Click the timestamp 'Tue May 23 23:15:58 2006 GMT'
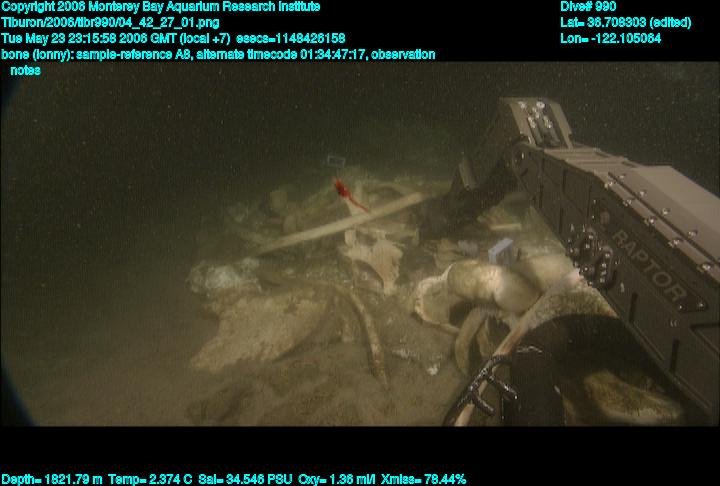720x486 pixels. [89, 39]
